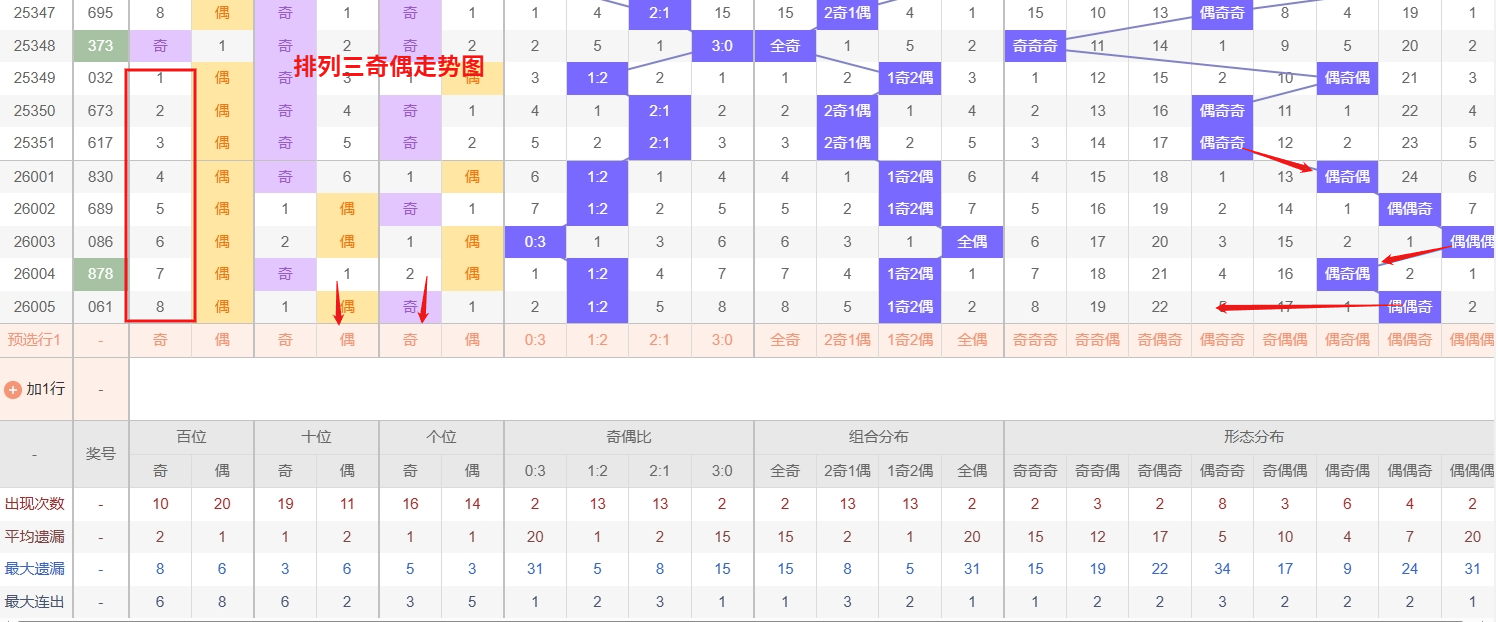Select 全偶 in the 预选行1 row
1498x622 pixels.
point(972,340)
